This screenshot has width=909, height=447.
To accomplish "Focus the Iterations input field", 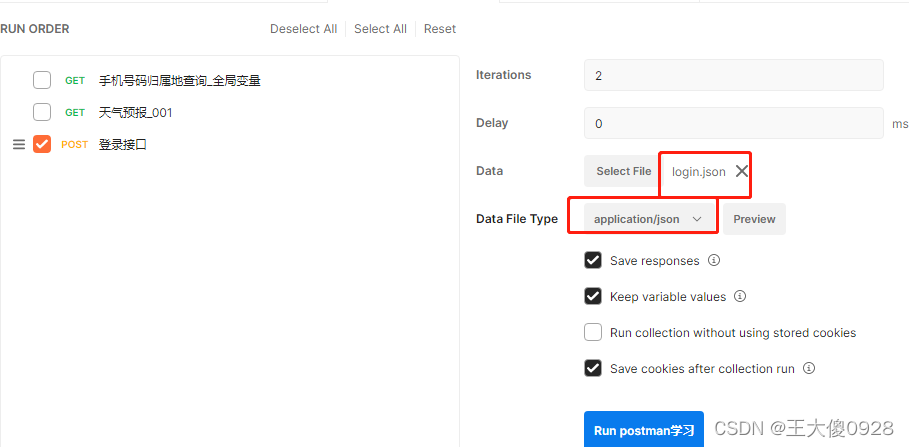I will pyautogui.click(x=733, y=75).
